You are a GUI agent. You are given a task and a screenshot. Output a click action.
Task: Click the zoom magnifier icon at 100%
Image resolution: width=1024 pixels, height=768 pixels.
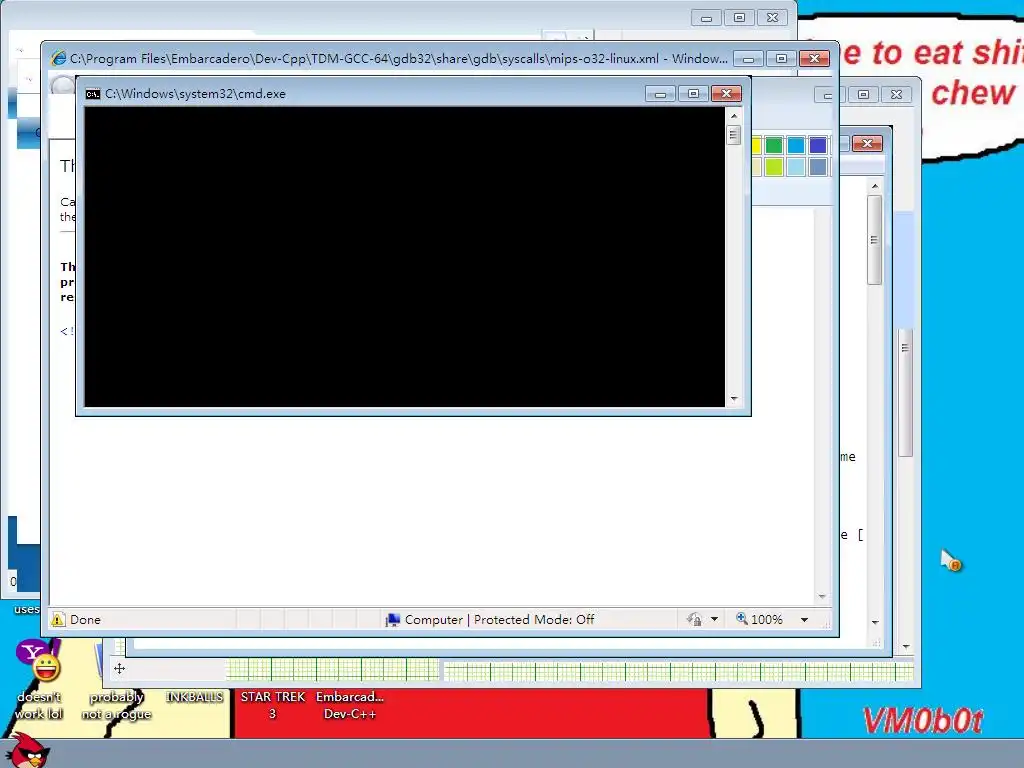click(742, 618)
